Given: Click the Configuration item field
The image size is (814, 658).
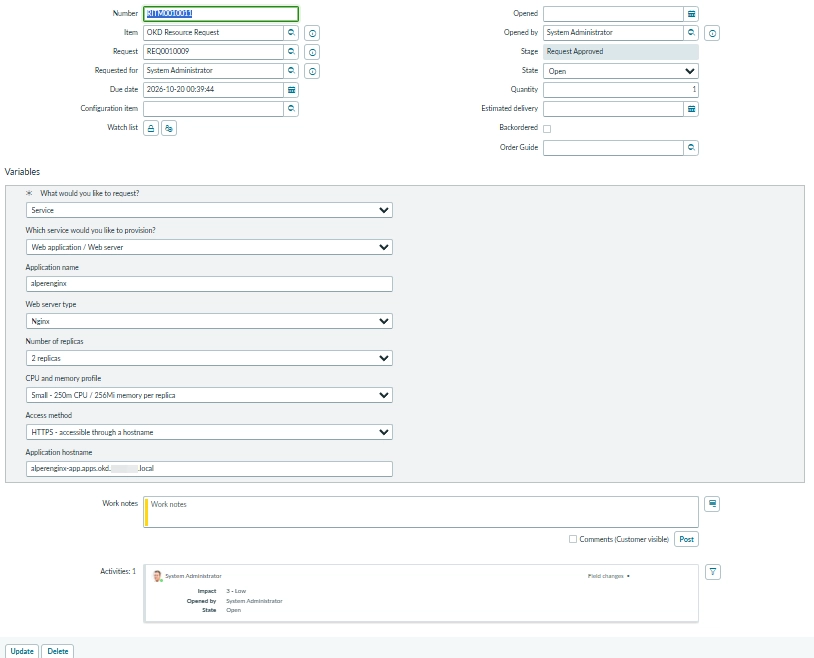Looking at the screenshot, I should click(x=214, y=109).
